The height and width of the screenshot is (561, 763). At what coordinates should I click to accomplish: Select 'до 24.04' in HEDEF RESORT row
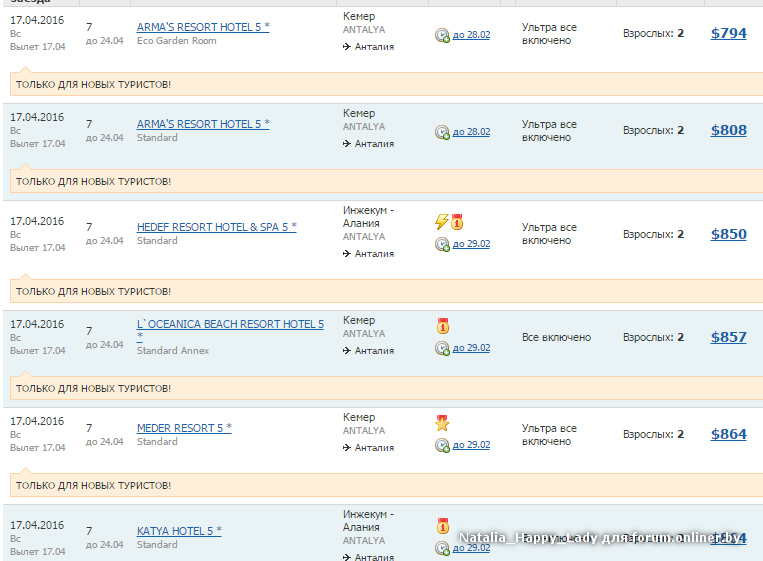coord(105,240)
